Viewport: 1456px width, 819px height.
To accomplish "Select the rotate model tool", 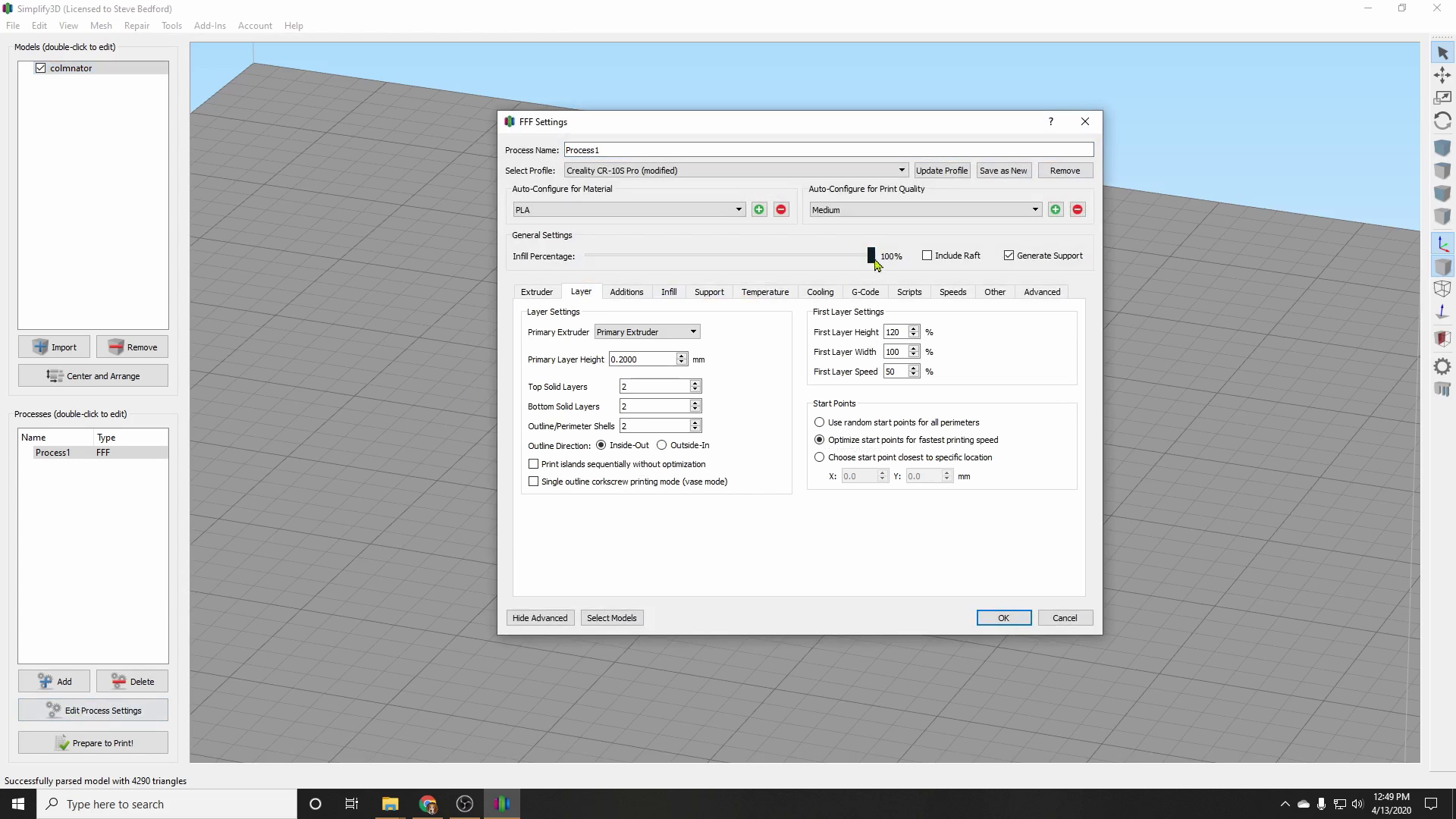I will 1442,121.
